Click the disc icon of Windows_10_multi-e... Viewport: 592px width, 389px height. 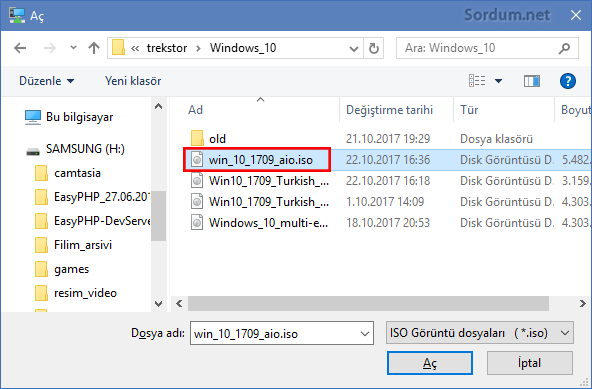(197, 223)
